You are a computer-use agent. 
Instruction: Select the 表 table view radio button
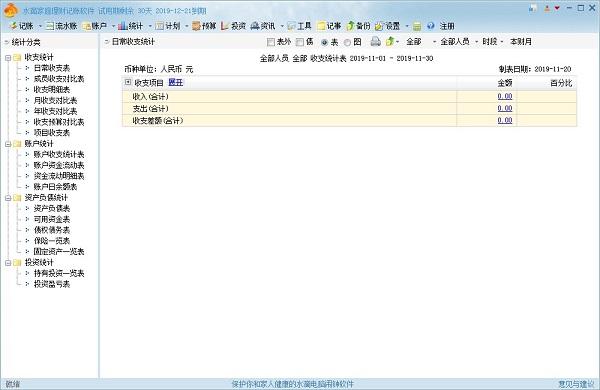click(x=324, y=42)
